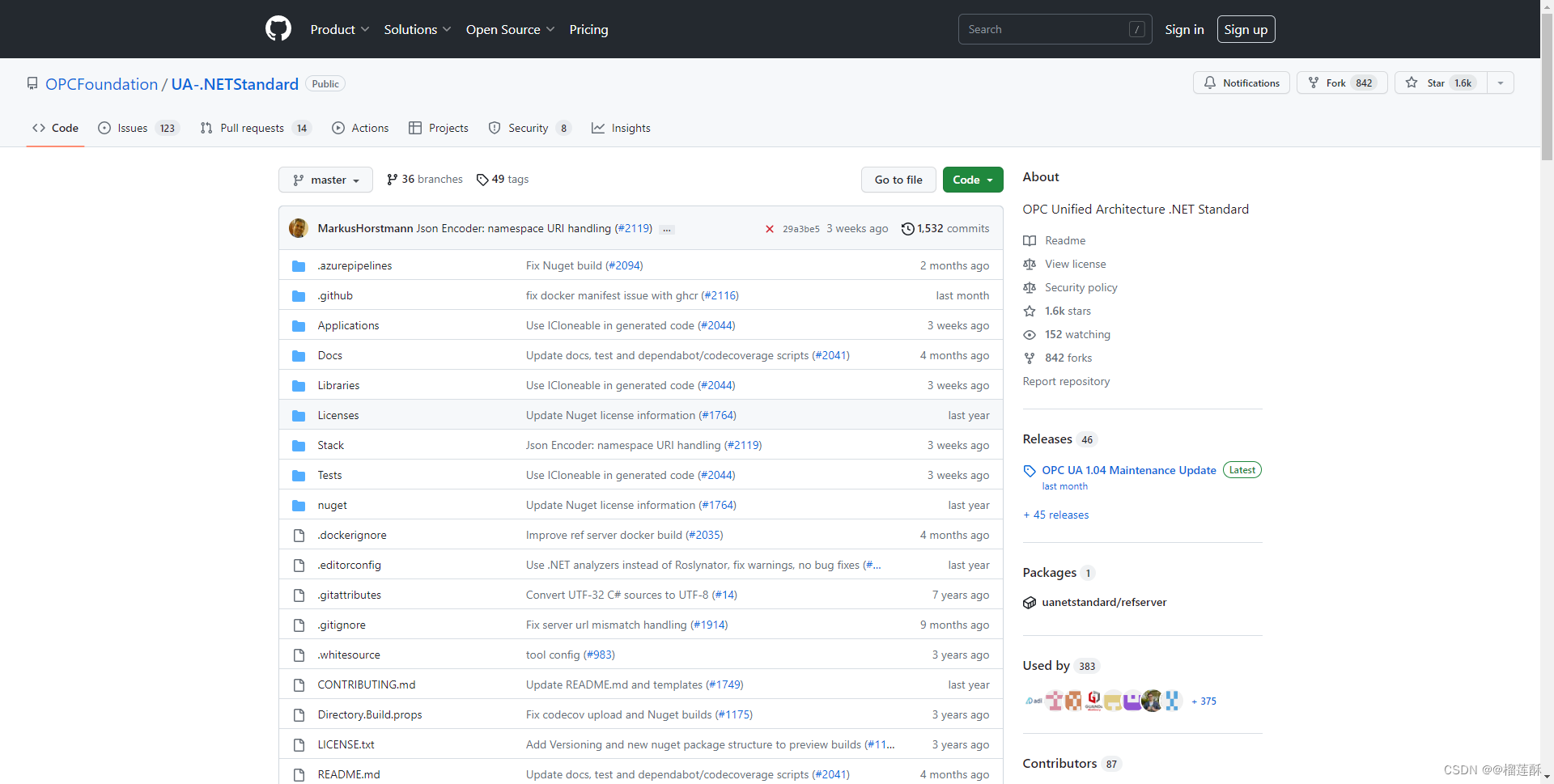Click the .dockerignore file icon

299,536
